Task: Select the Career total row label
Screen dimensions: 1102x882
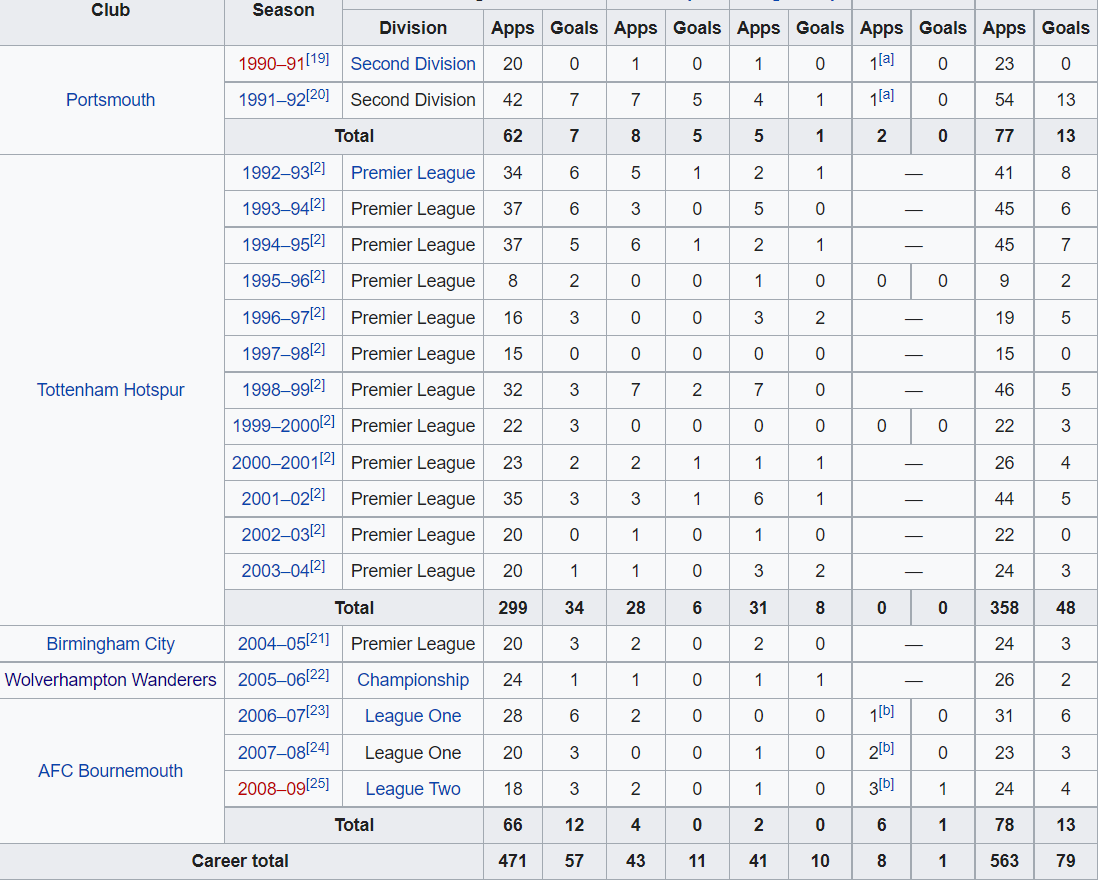Action: 240,861
